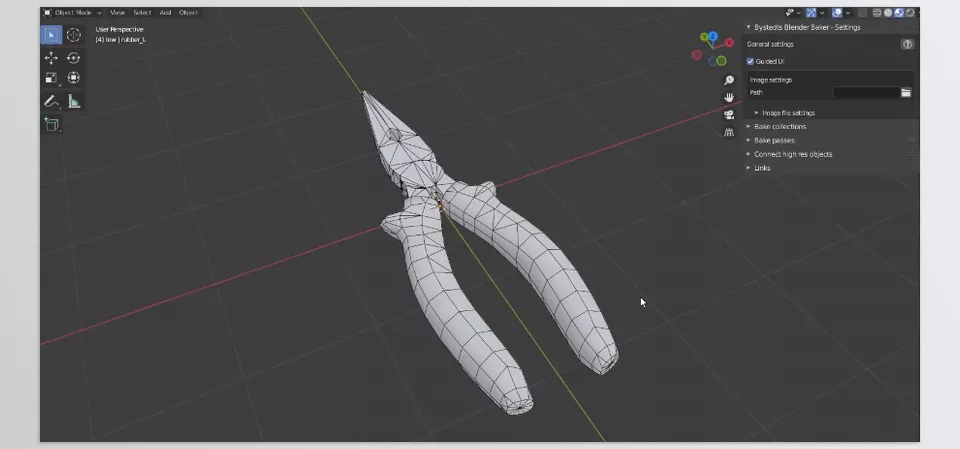Pick the Scale tool
960x449 pixels.
pos(51,77)
